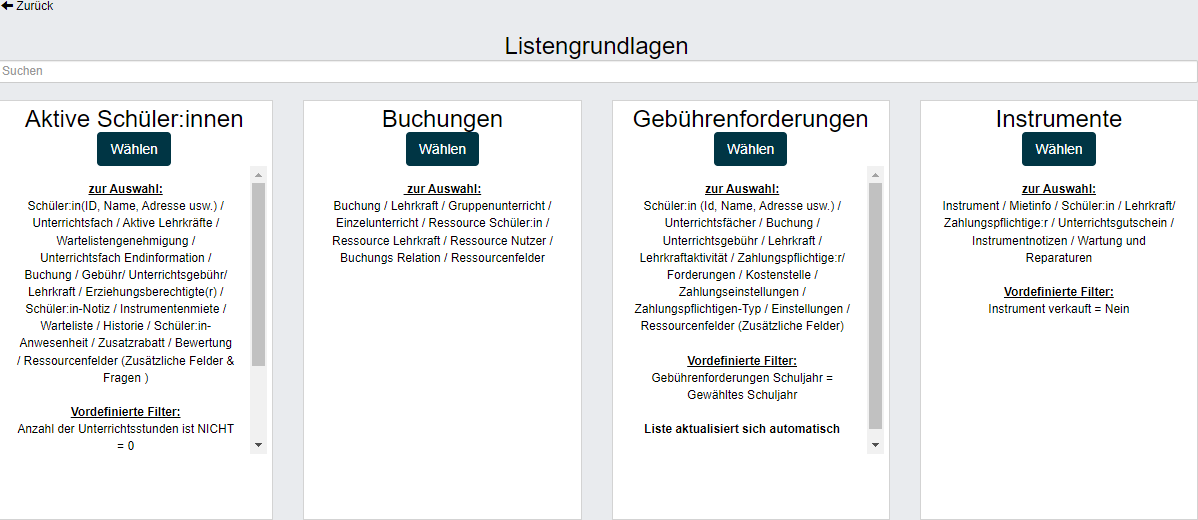Screen dimensions: 1198x520
Task: Click the Gebührenforderungen card heading
Action: [750, 118]
